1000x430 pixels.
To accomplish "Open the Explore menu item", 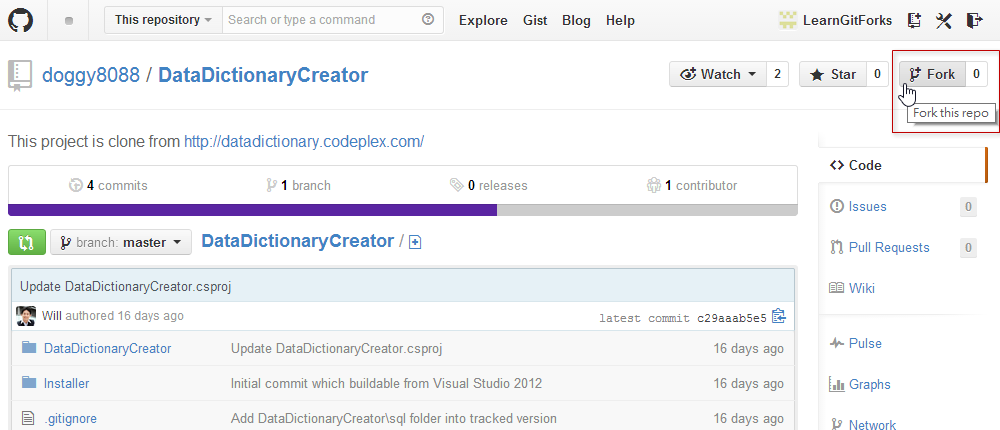I will click(x=483, y=20).
